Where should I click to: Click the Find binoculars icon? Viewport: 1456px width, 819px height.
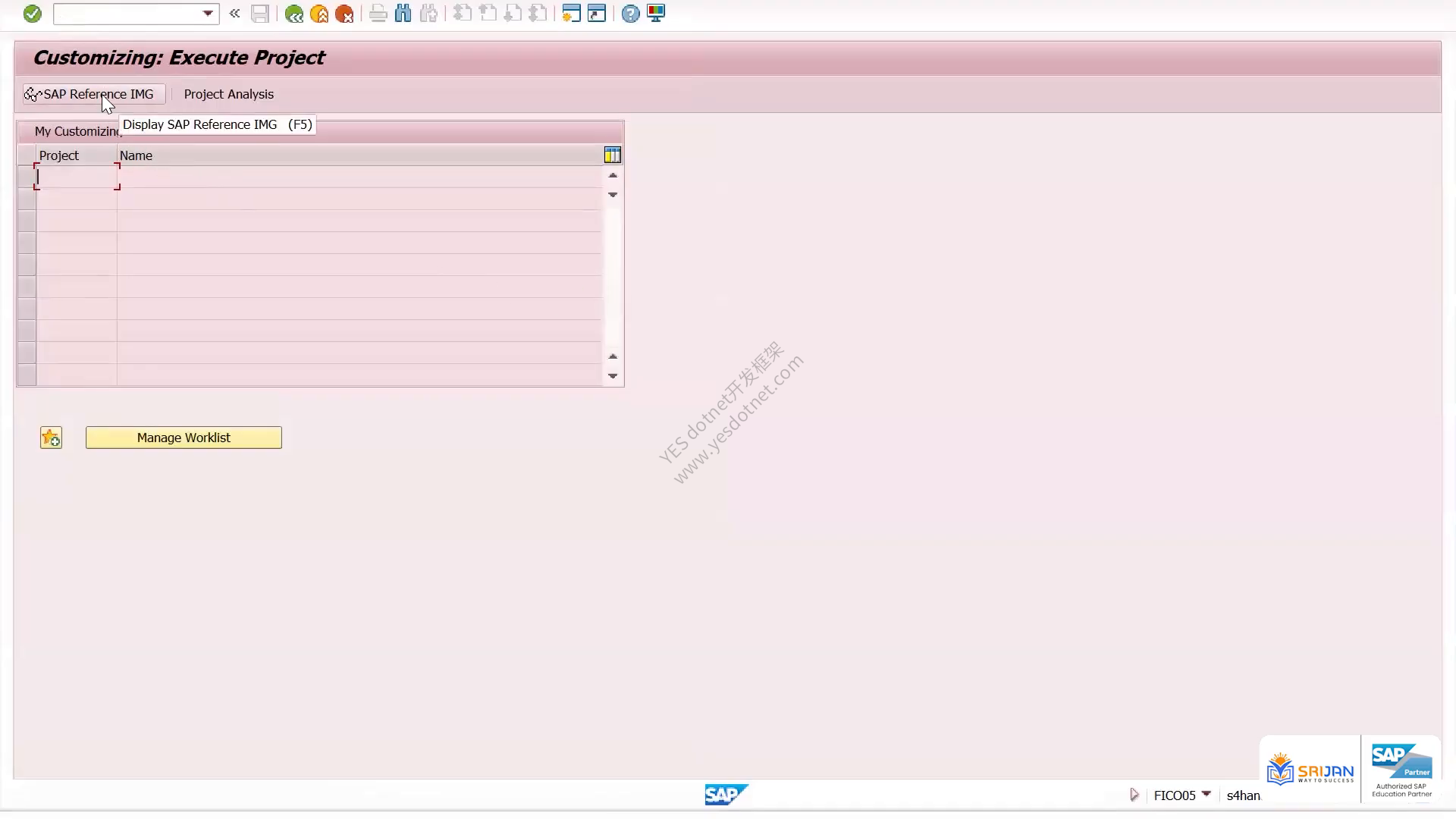(403, 14)
